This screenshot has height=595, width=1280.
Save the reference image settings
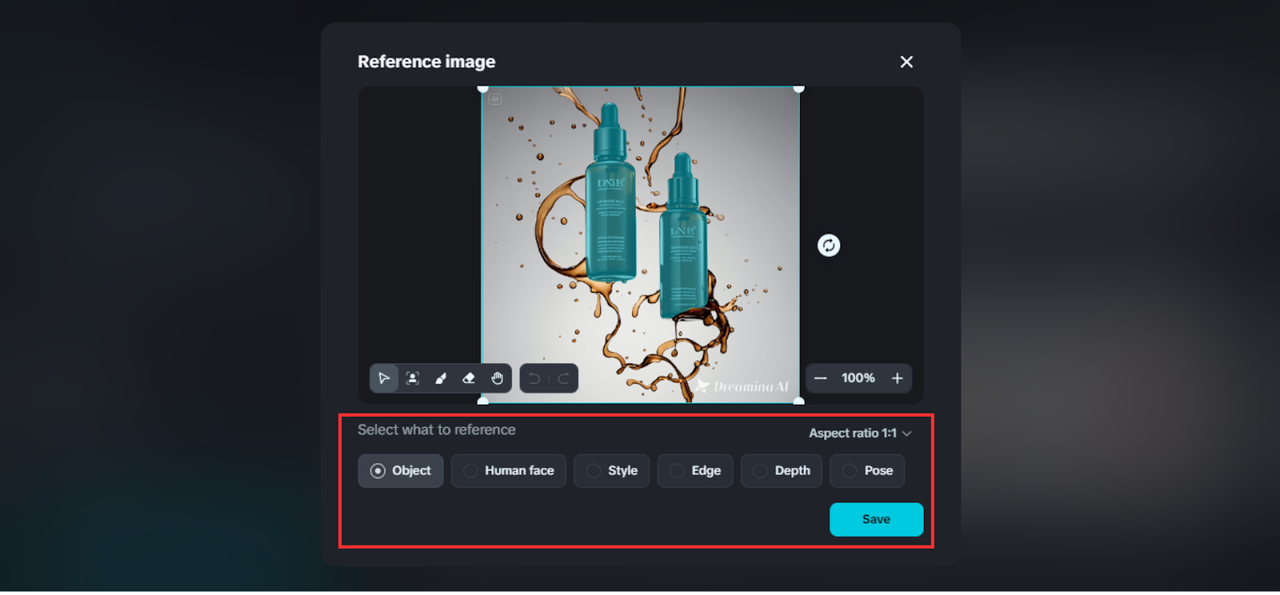(x=876, y=519)
